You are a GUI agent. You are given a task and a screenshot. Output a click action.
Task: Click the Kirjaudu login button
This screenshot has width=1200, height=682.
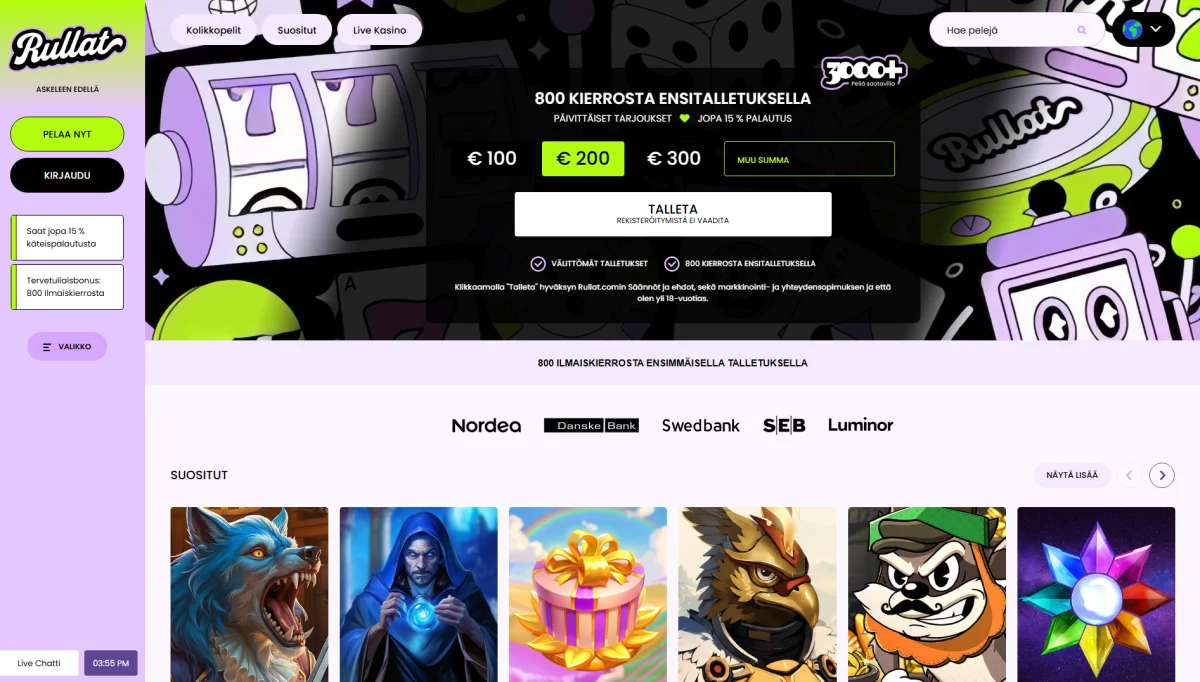point(67,175)
